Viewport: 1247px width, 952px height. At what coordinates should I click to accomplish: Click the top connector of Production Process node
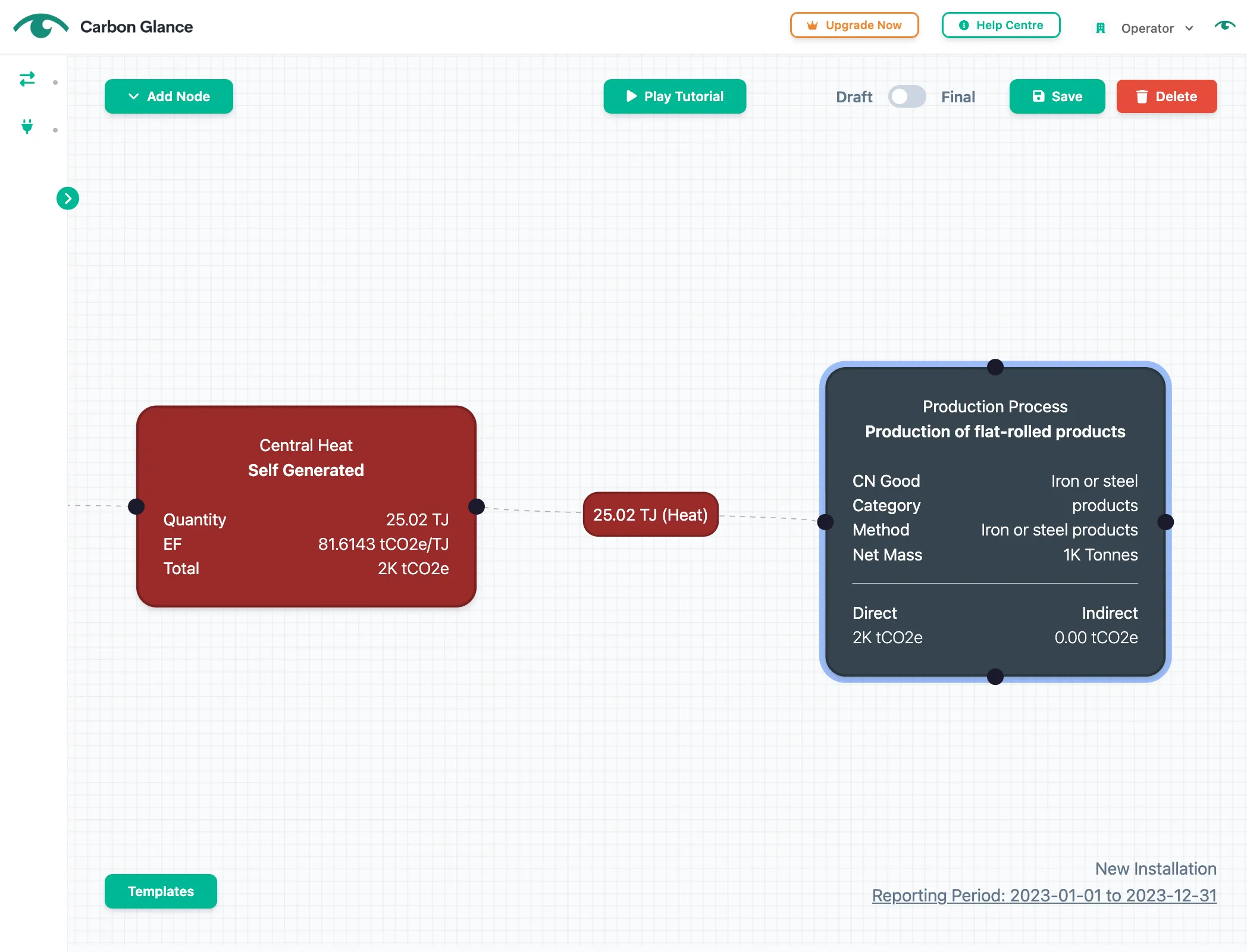995,367
